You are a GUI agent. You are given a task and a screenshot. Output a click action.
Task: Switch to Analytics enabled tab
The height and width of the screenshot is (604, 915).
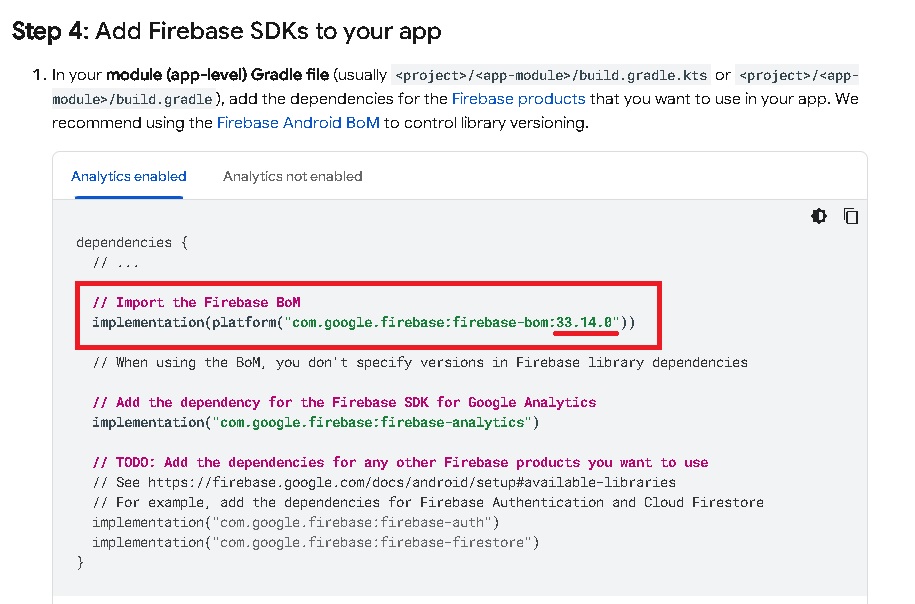pyautogui.click(x=128, y=176)
